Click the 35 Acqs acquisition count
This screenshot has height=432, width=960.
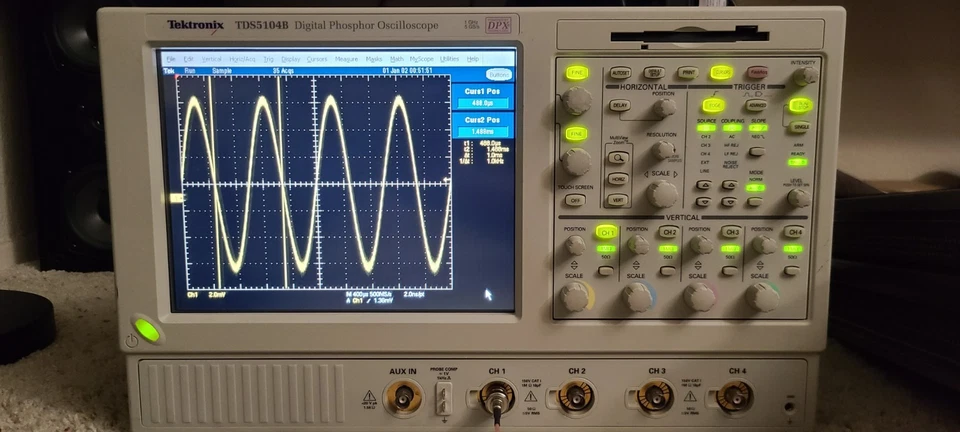point(283,70)
